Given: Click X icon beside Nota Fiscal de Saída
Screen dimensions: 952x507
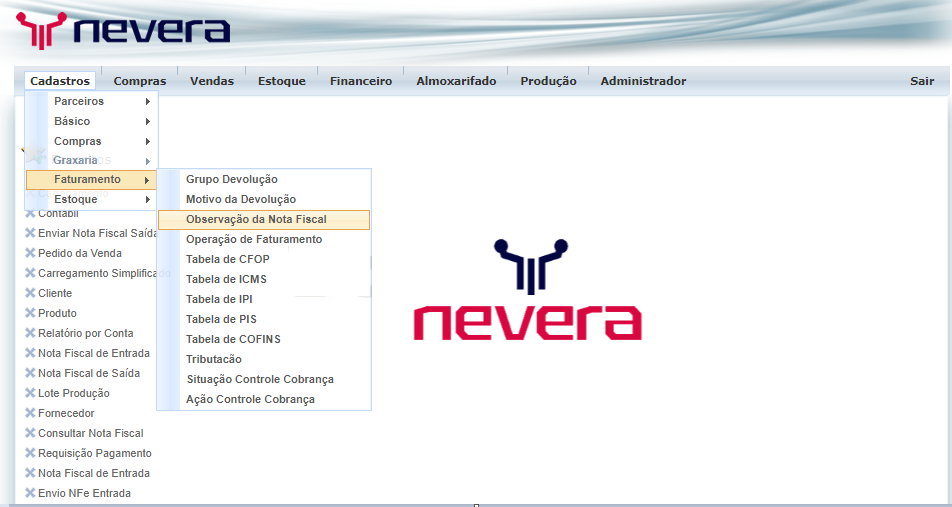Looking at the screenshot, I should pos(30,373).
